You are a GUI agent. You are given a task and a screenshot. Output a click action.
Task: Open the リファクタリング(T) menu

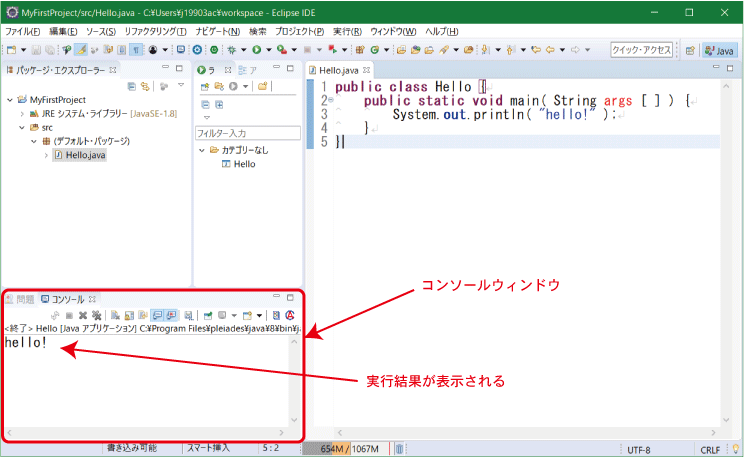(x=156, y=31)
